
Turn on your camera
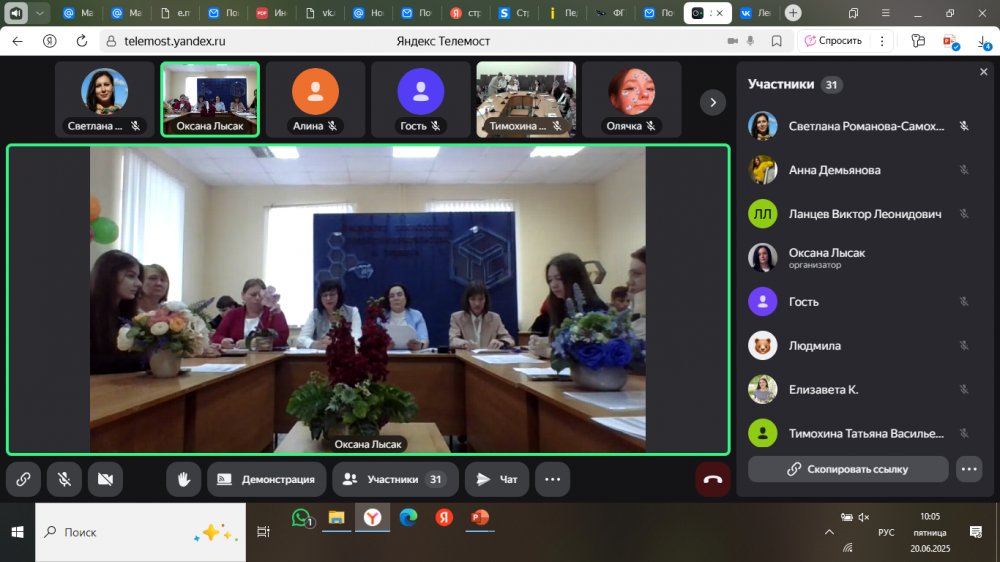[x=105, y=480]
